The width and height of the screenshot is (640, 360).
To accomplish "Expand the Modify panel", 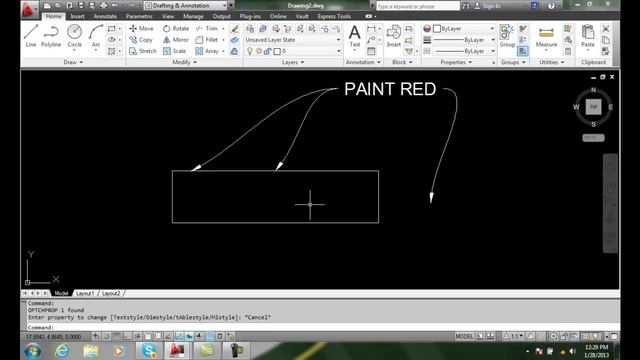I will pyautogui.click(x=184, y=62).
